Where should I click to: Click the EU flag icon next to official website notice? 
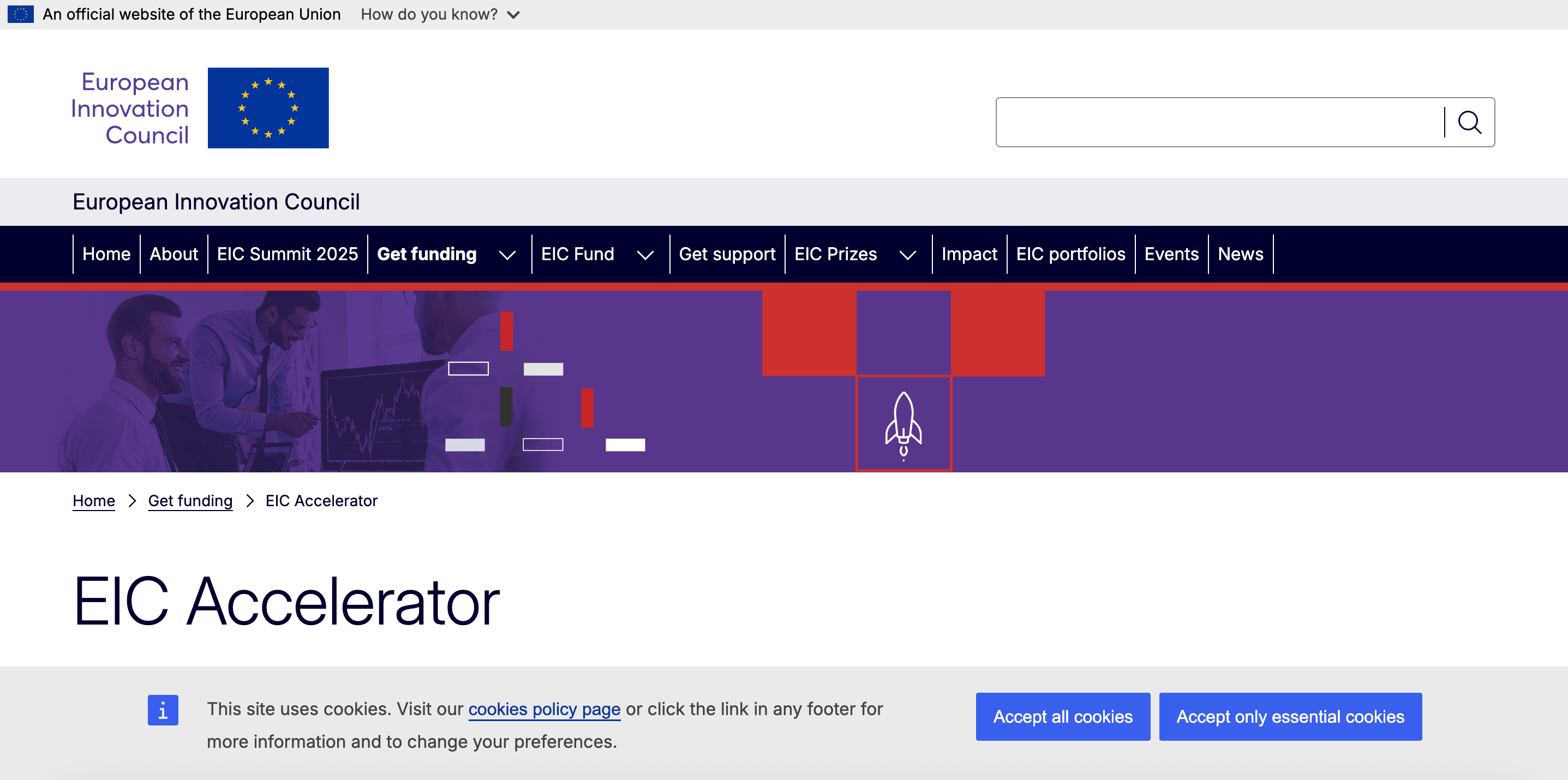[x=20, y=14]
